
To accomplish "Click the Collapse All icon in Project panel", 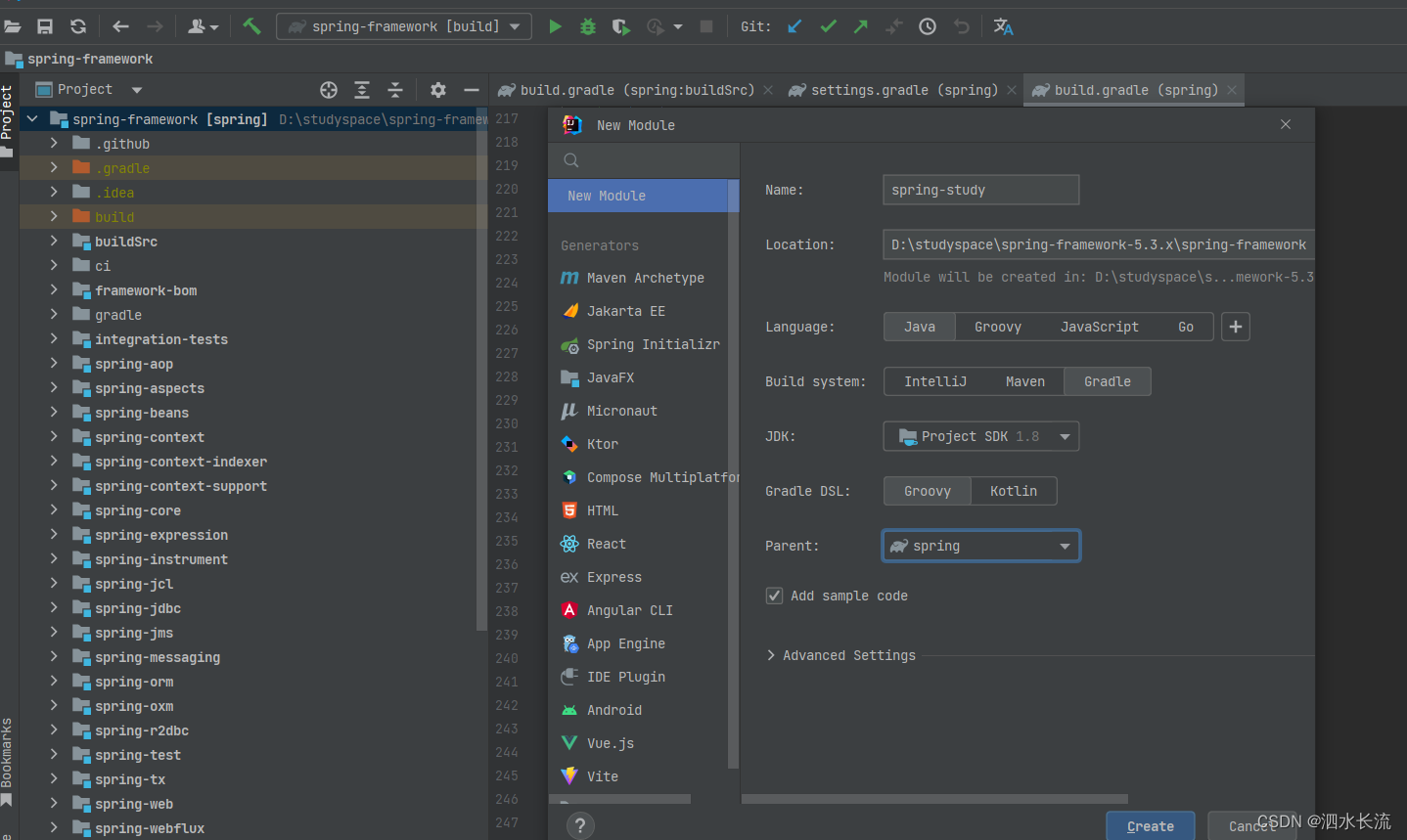I will (395, 90).
